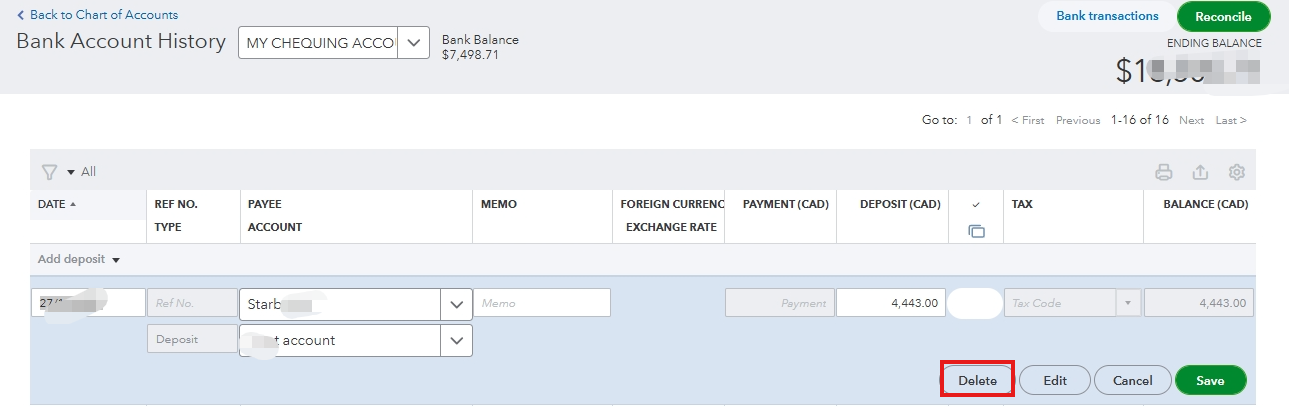Open the register settings gear icon
This screenshot has height=407, width=1289.
tap(1237, 172)
